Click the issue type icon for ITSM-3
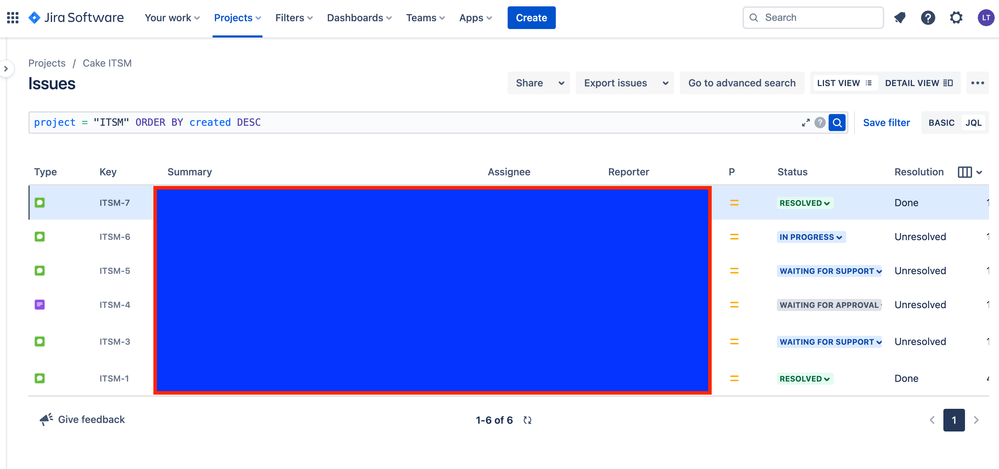The height and width of the screenshot is (469, 999). click(x=40, y=342)
